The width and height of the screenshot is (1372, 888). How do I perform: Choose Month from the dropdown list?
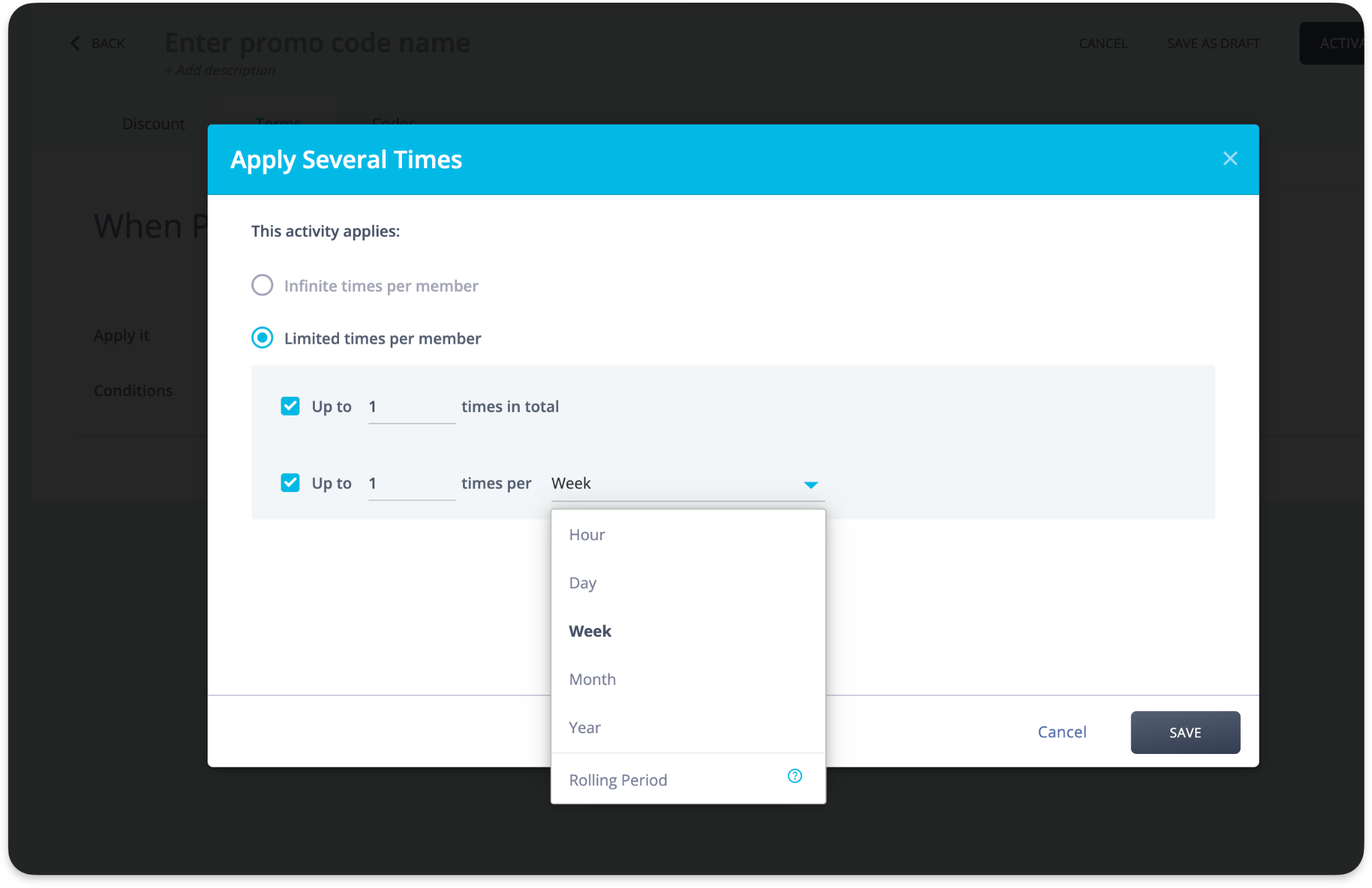(592, 680)
